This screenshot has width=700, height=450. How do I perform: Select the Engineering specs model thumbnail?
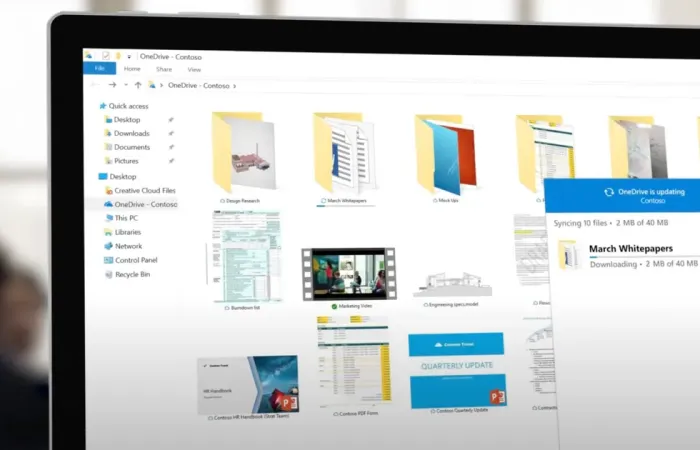point(452,284)
